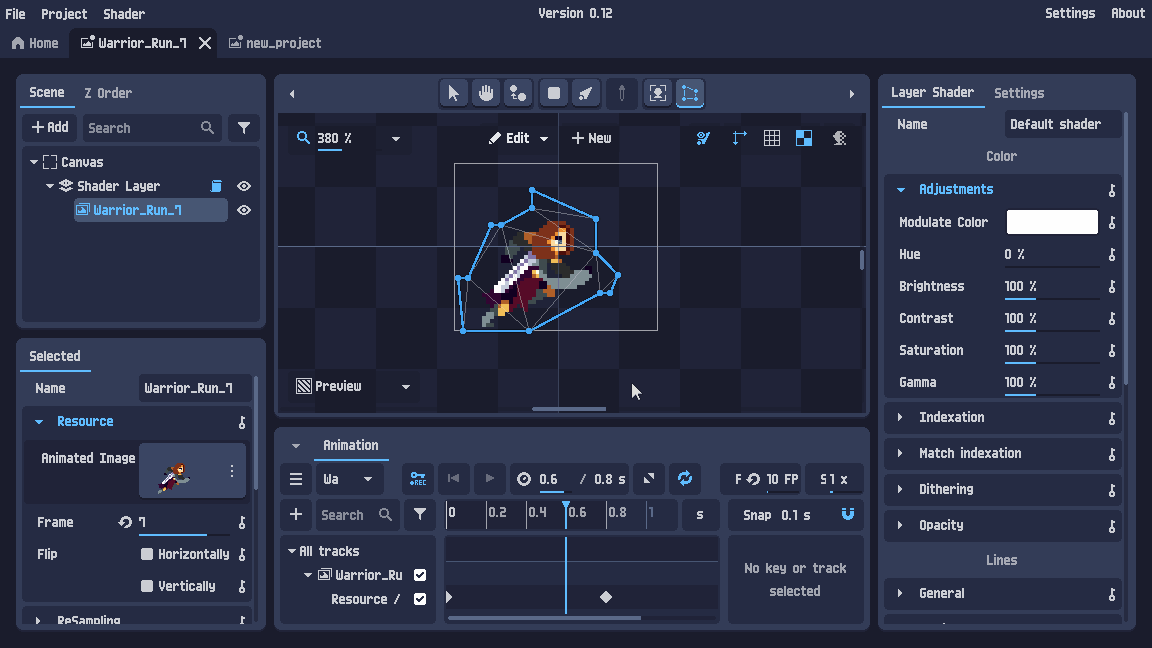This screenshot has height=648, width=1152.
Task: Open About from top bar
Action: 1128,13
